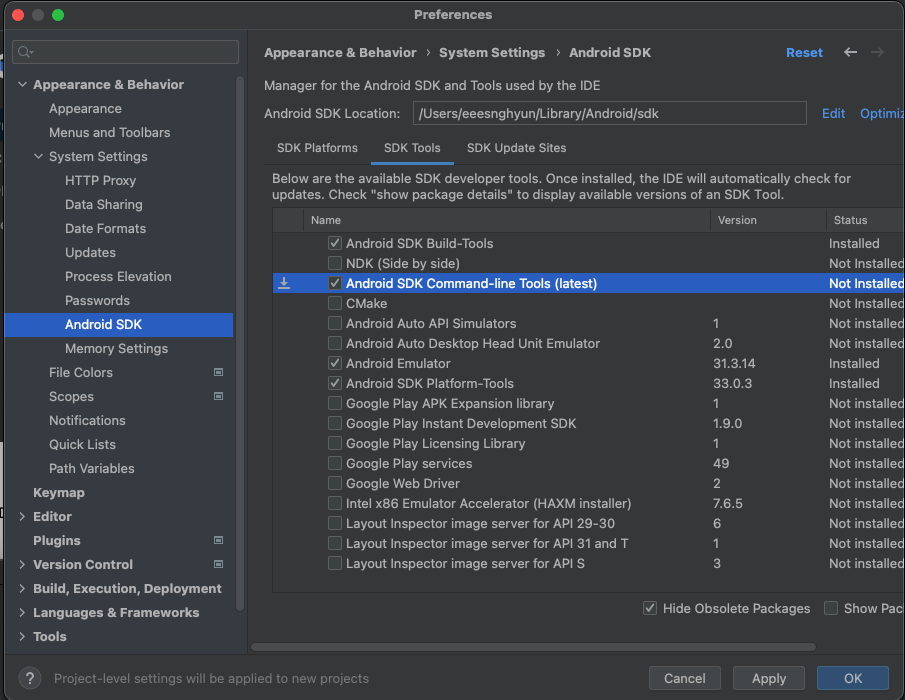Click the project-level icon next to Scopes
The image size is (905, 700).
218,396
